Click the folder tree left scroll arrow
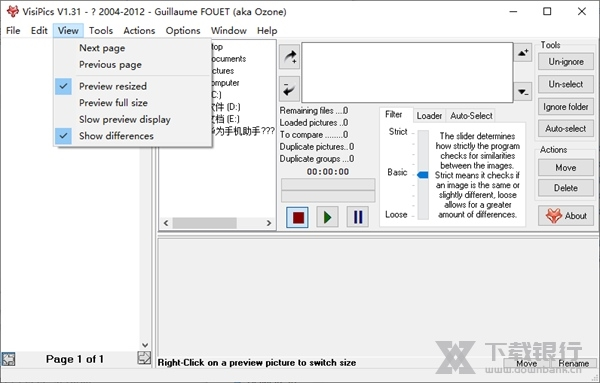 (x=166, y=223)
